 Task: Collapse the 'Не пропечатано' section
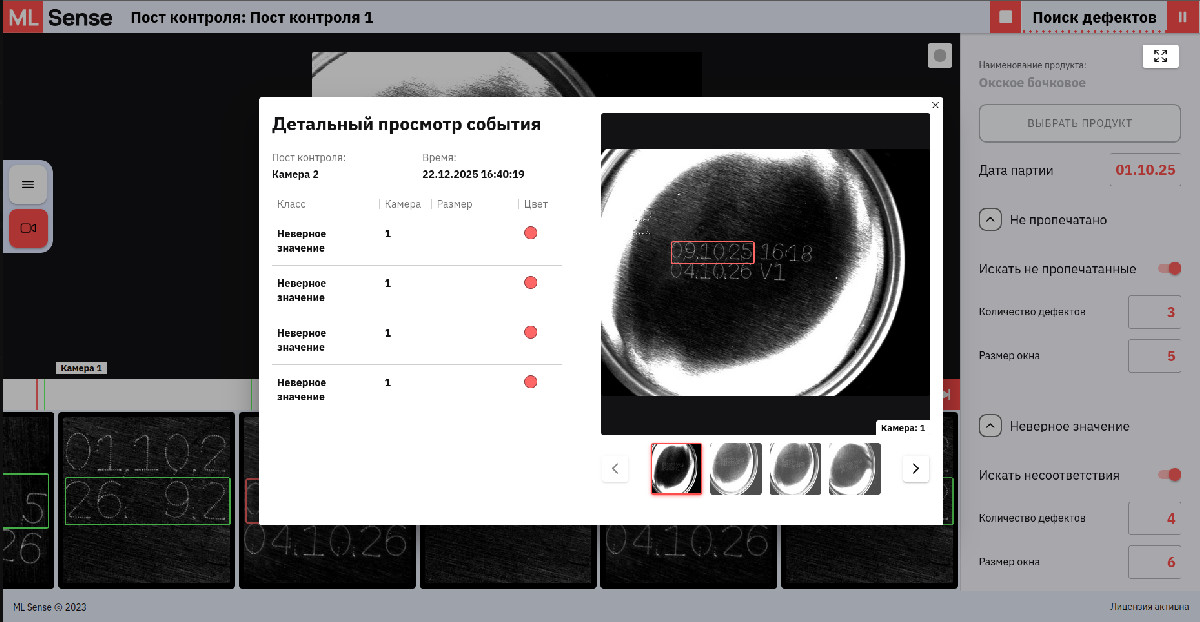click(x=990, y=219)
